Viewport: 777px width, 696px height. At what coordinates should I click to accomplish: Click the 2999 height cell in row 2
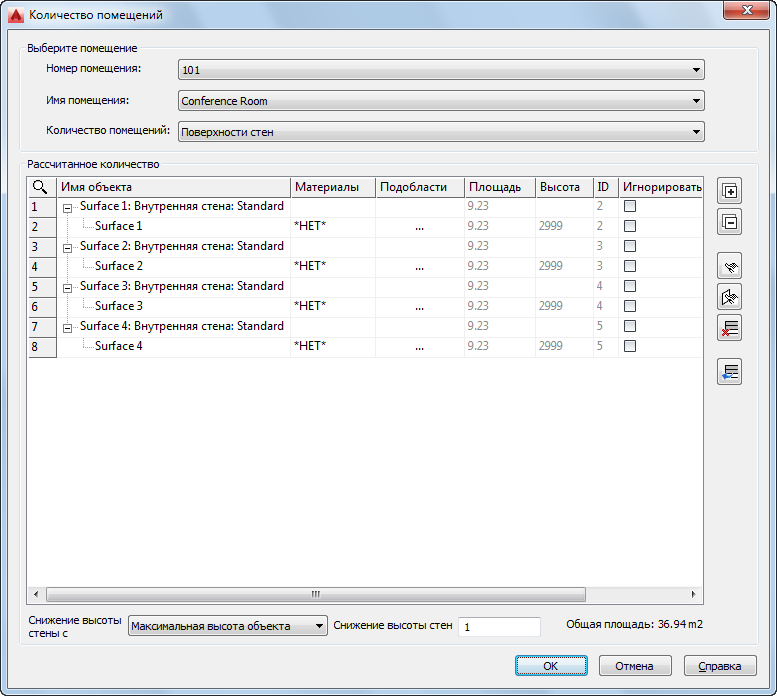[x=564, y=226]
